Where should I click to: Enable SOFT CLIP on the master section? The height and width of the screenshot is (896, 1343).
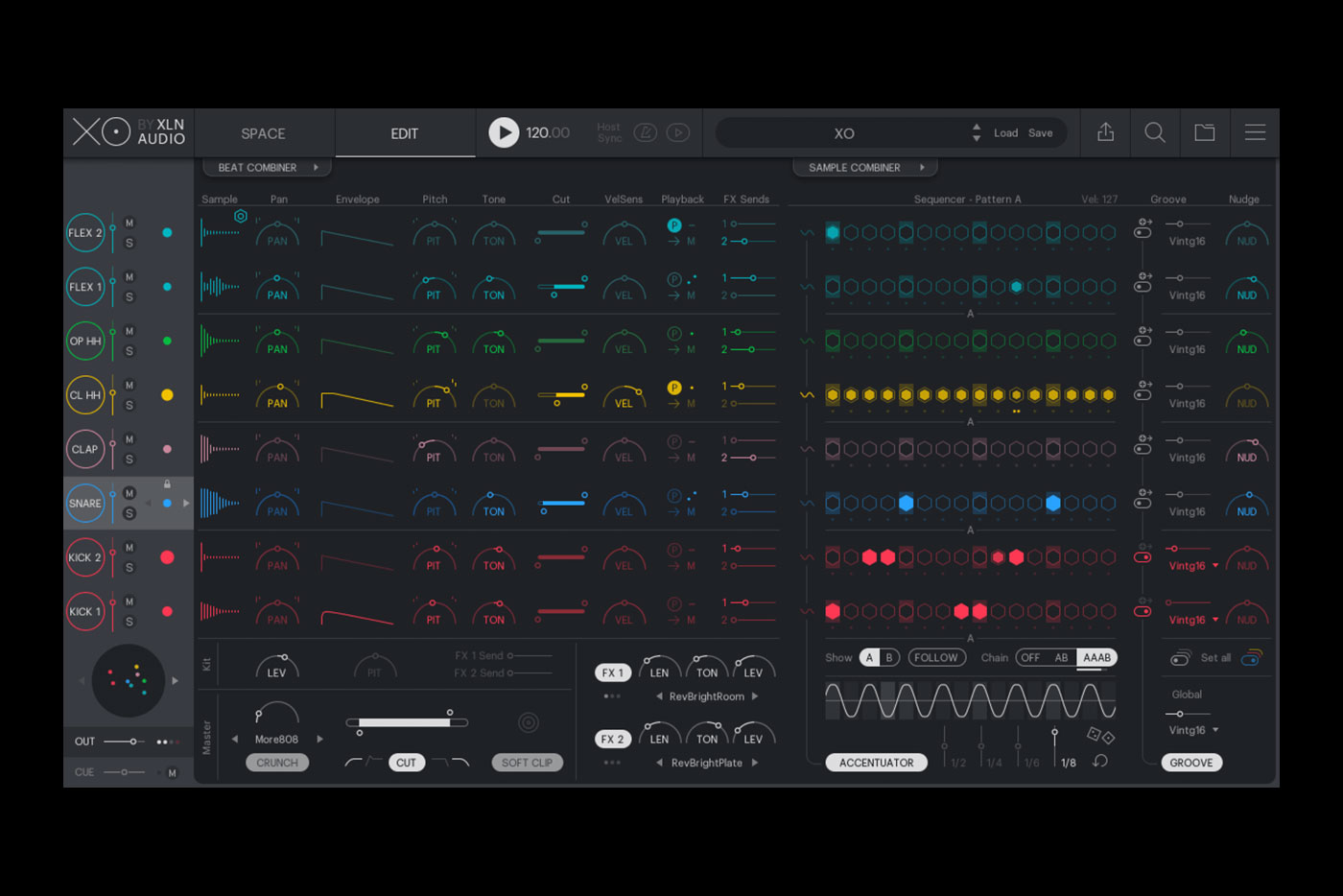click(527, 762)
